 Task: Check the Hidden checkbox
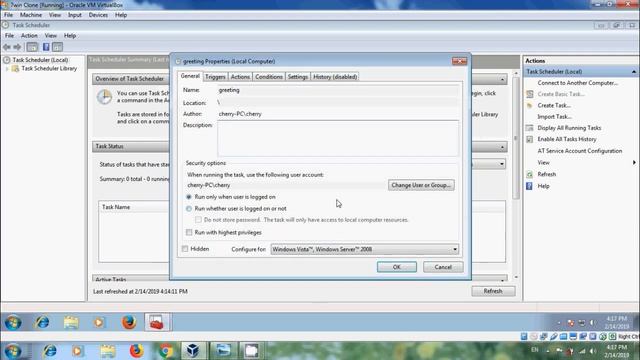pos(185,249)
